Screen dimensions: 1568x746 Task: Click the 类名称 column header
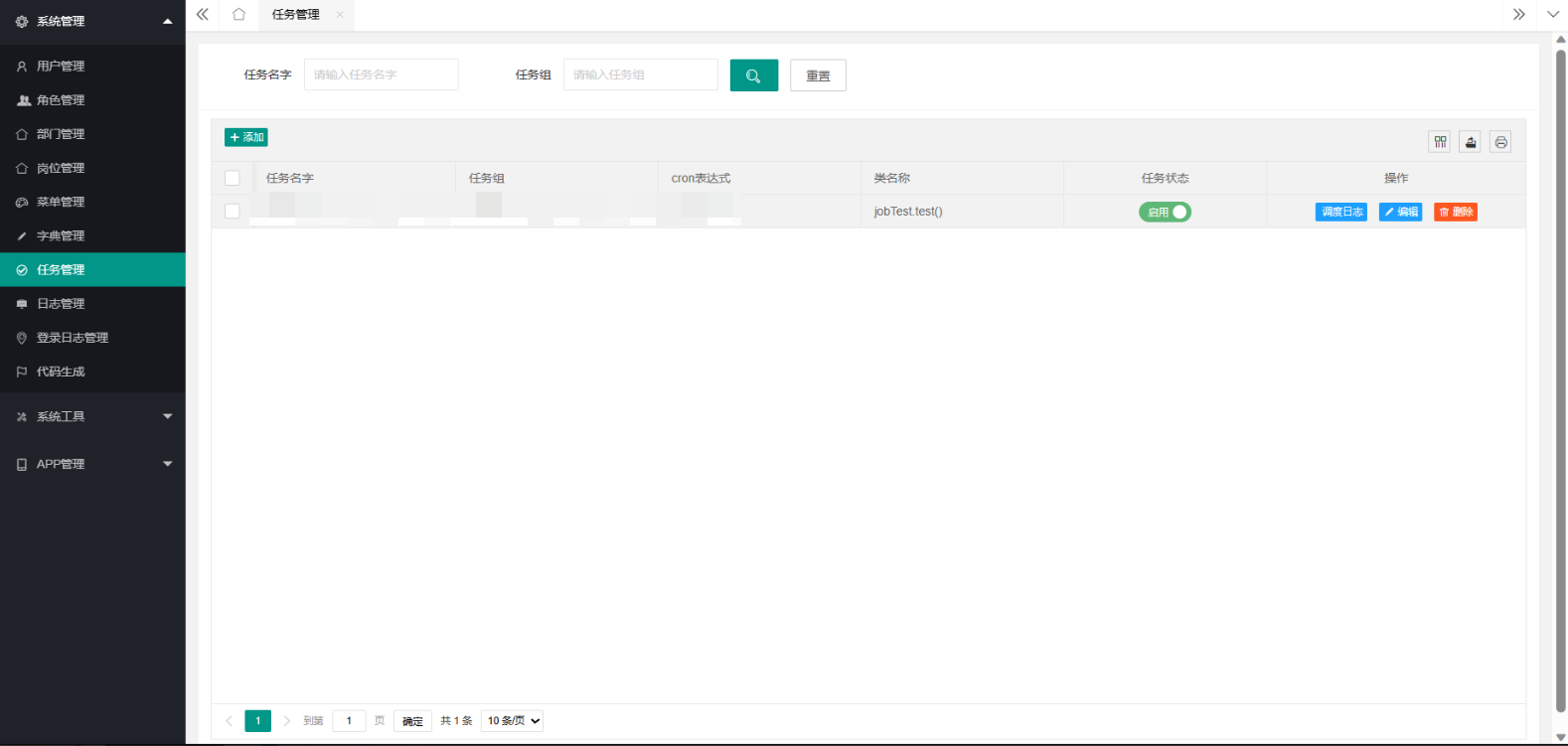962,178
